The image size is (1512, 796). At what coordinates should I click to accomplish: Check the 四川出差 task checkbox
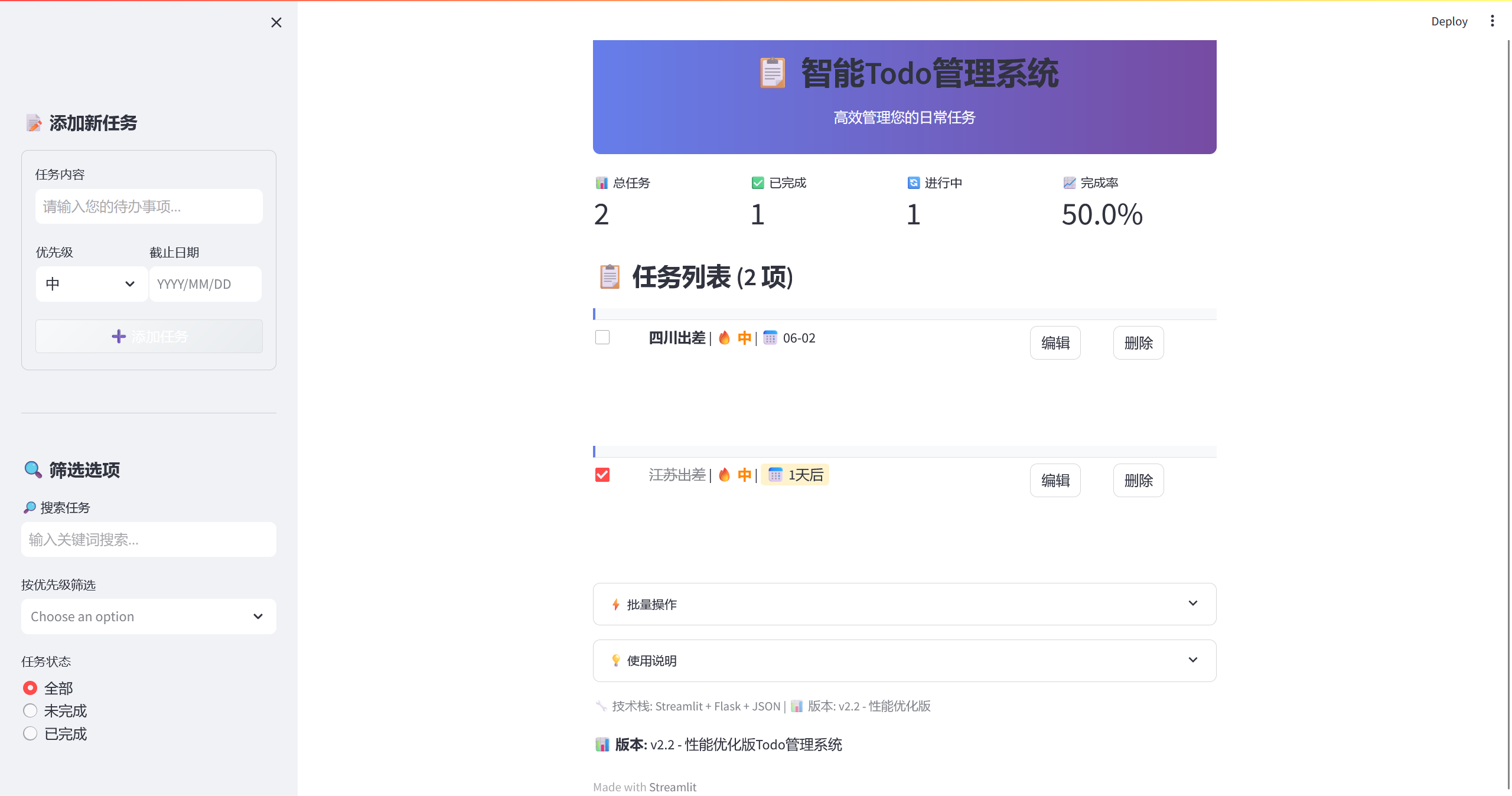pos(602,337)
